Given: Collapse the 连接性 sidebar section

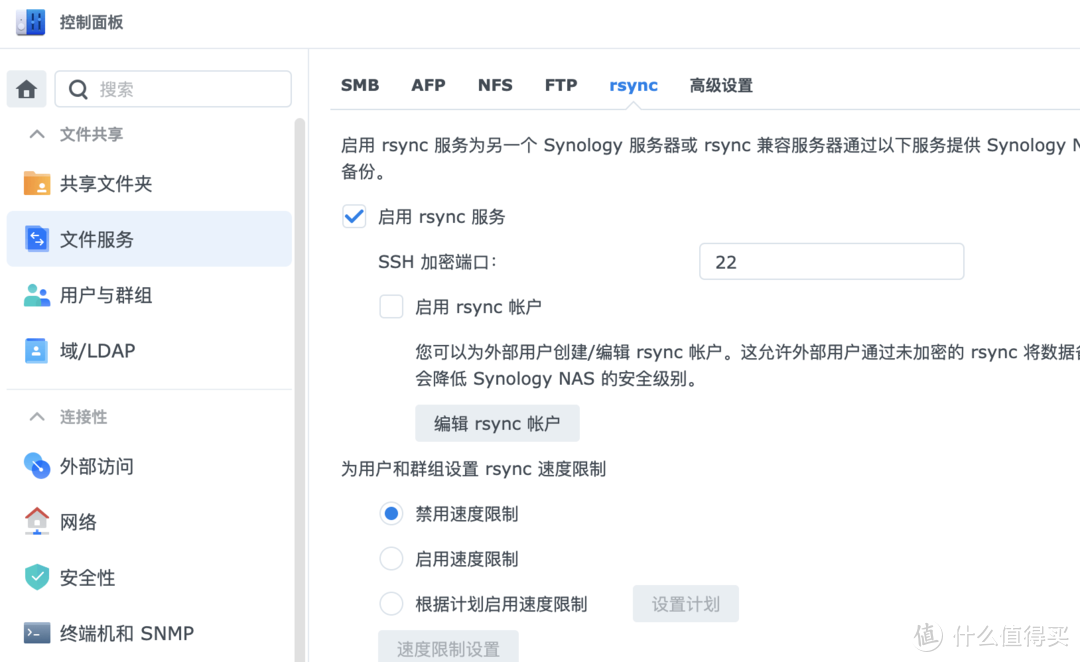Looking at the screenshot, I should [37, 417].
